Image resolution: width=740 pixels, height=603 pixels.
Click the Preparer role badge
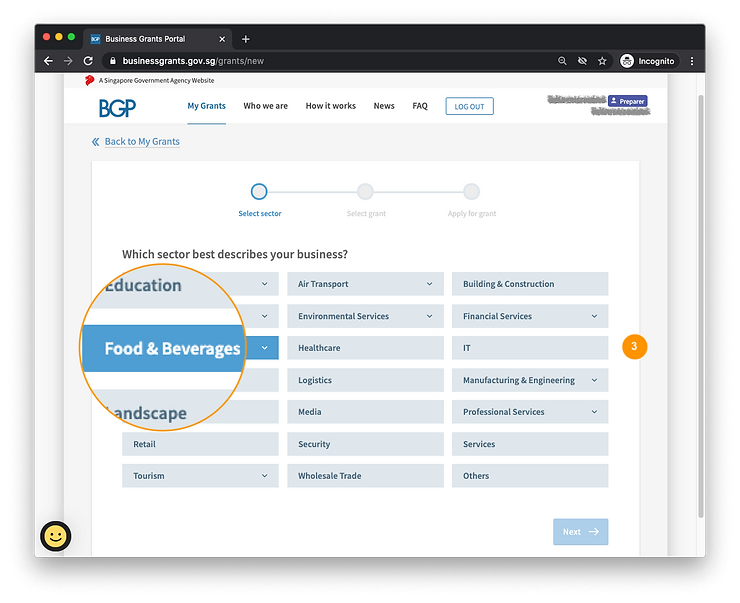pyautogui.click(x=627, y=101)
